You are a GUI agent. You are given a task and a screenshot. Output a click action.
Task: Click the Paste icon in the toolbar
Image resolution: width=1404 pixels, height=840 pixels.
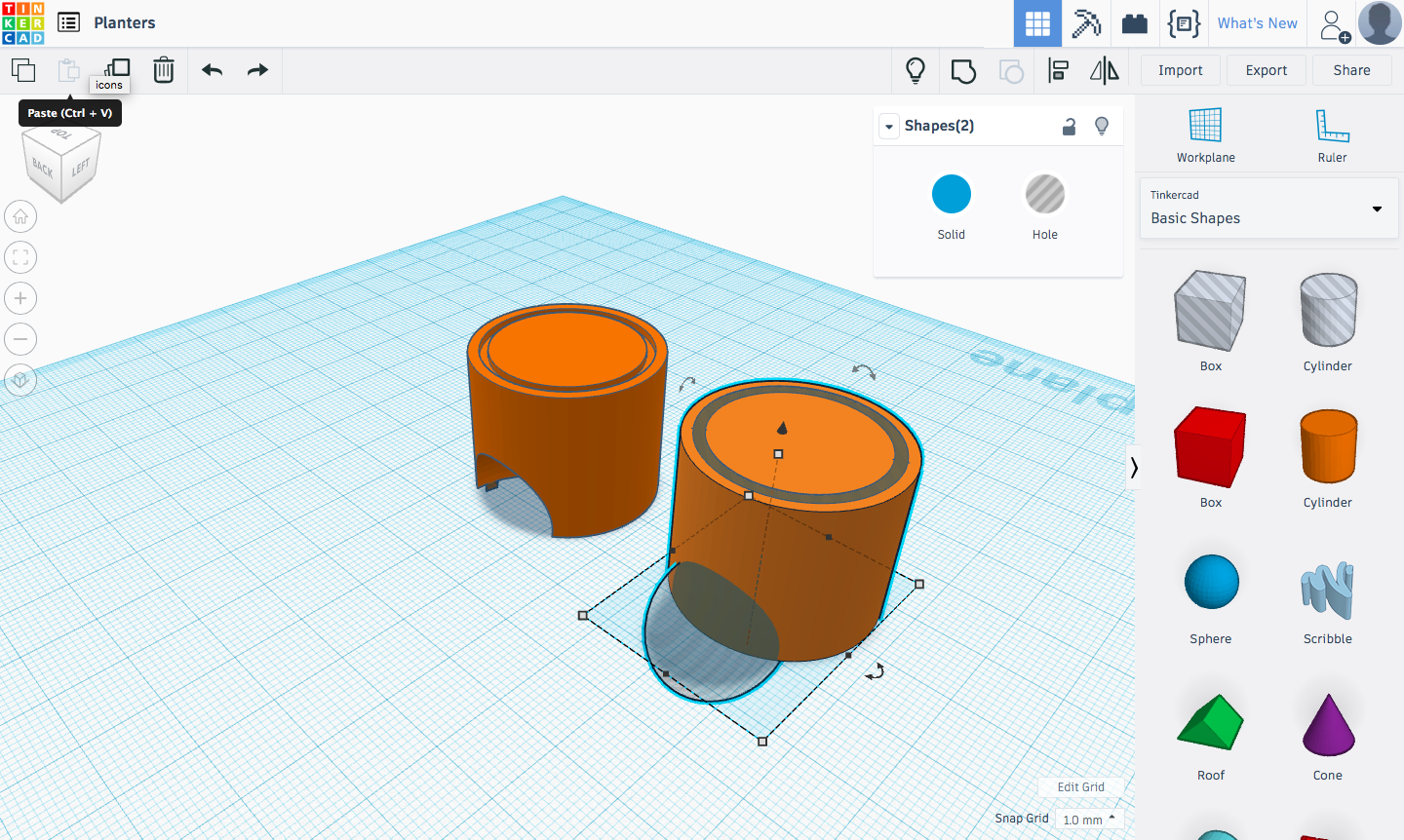coord(68,70)
